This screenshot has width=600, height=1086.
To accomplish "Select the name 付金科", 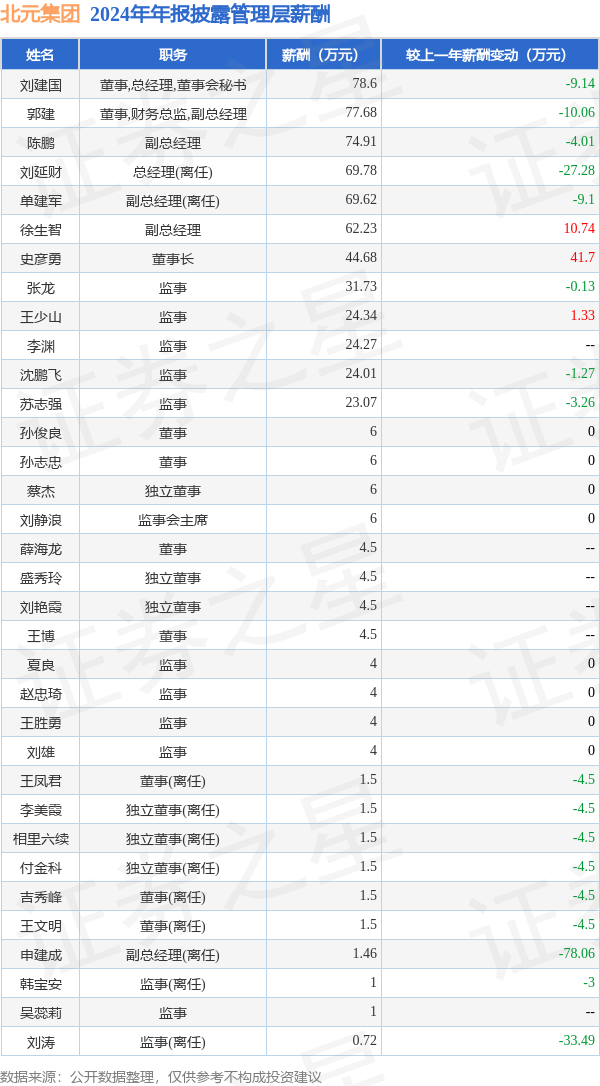I will point(40,869).
